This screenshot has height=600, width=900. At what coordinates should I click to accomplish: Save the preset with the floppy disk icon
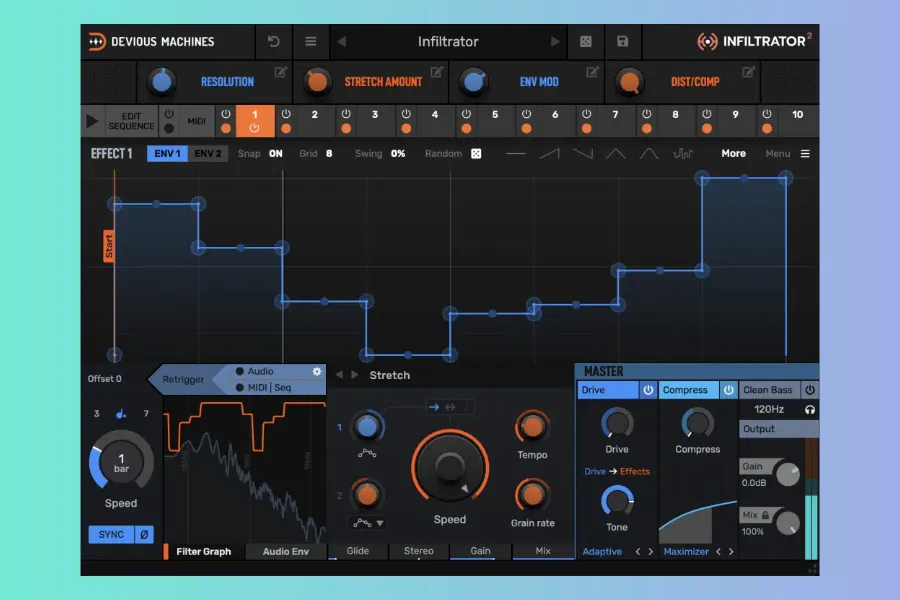click(622, 42)
